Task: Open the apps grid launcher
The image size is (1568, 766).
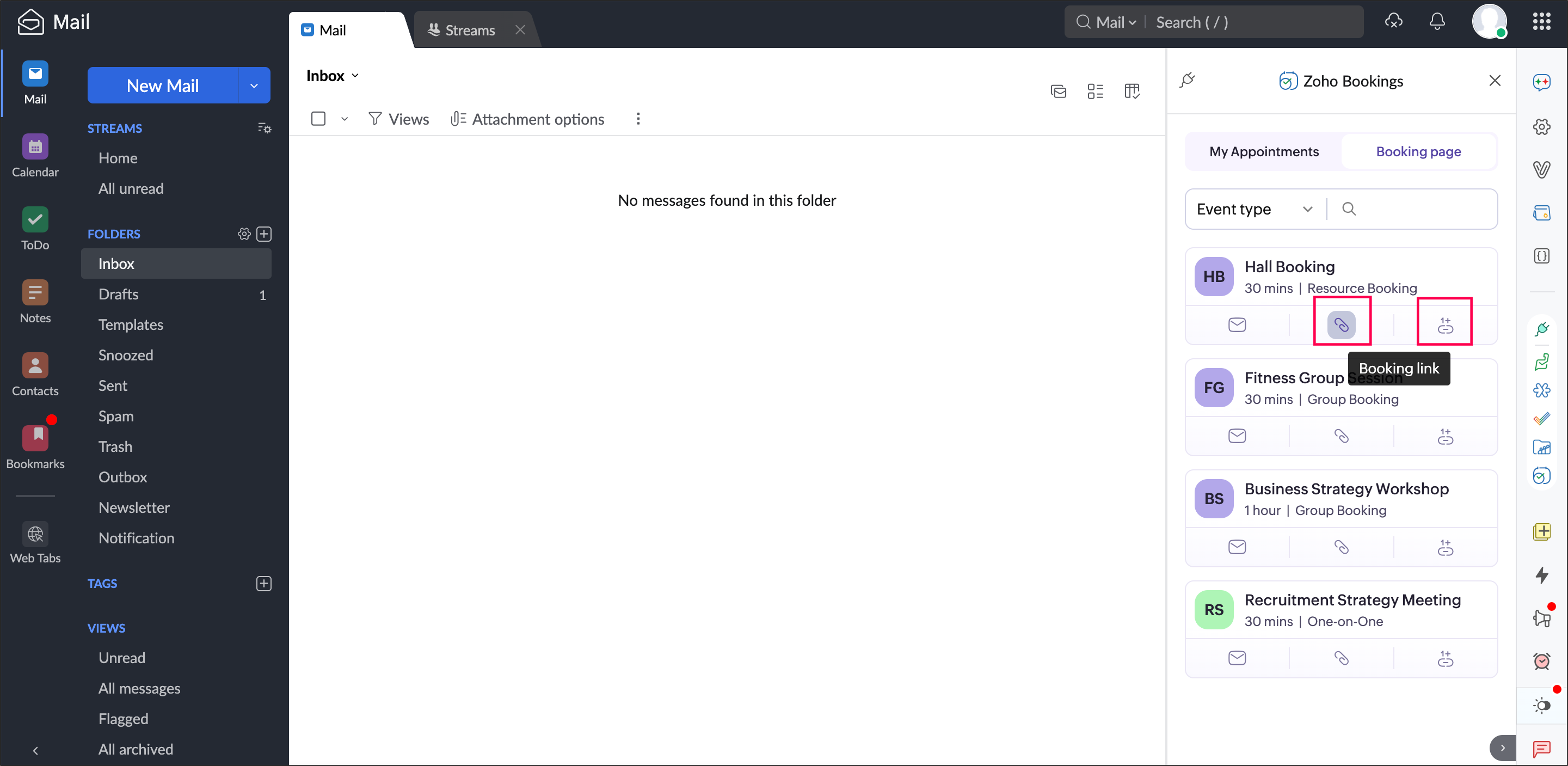Action: click(1541, 22)
